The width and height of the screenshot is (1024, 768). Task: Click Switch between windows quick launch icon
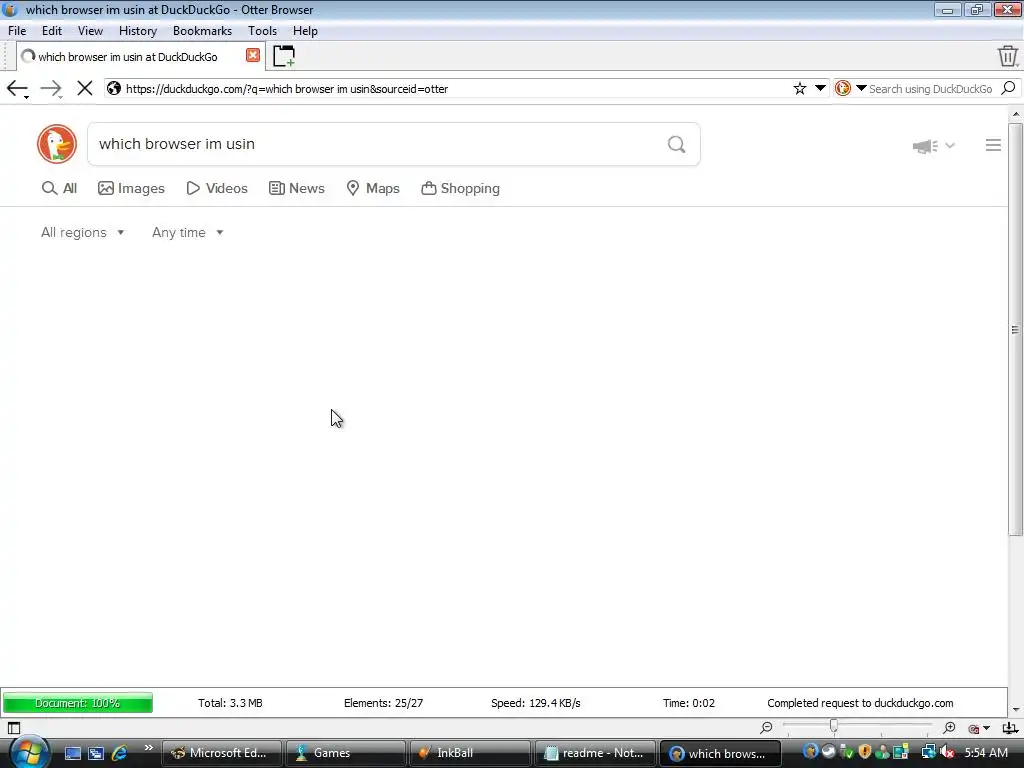[x=96, y=753]
